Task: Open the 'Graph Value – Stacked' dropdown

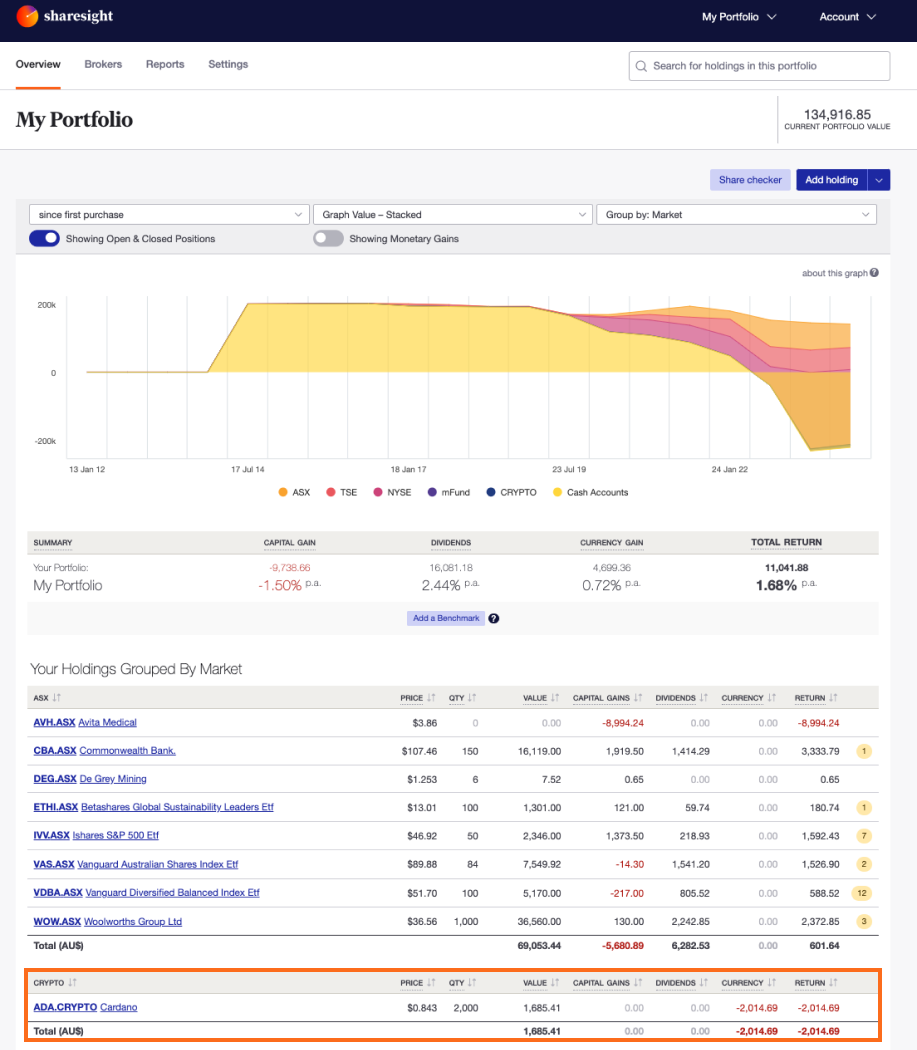Action: [x=453, y=214]
